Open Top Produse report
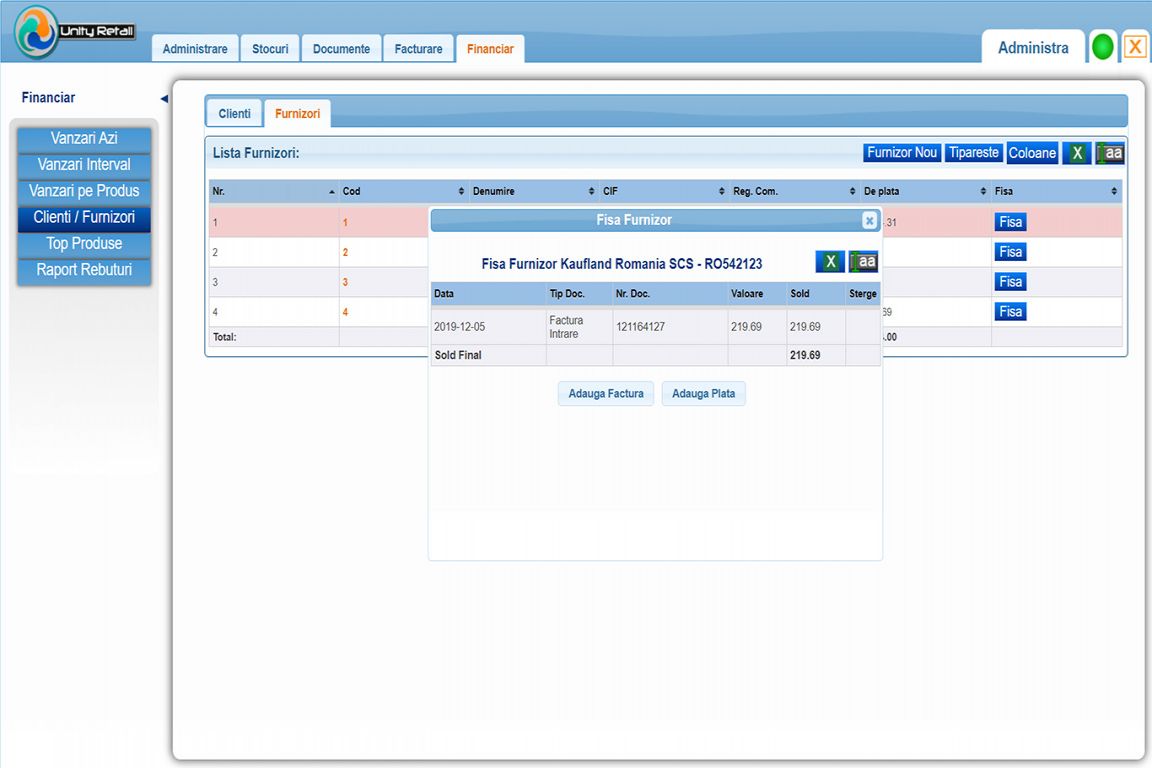 (x=84, y=244)
